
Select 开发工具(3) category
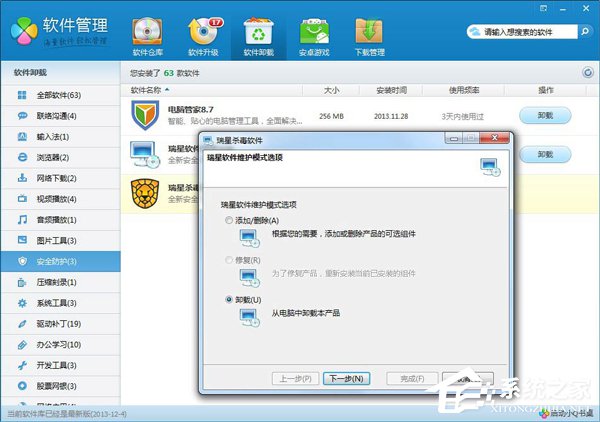point(60,365)
